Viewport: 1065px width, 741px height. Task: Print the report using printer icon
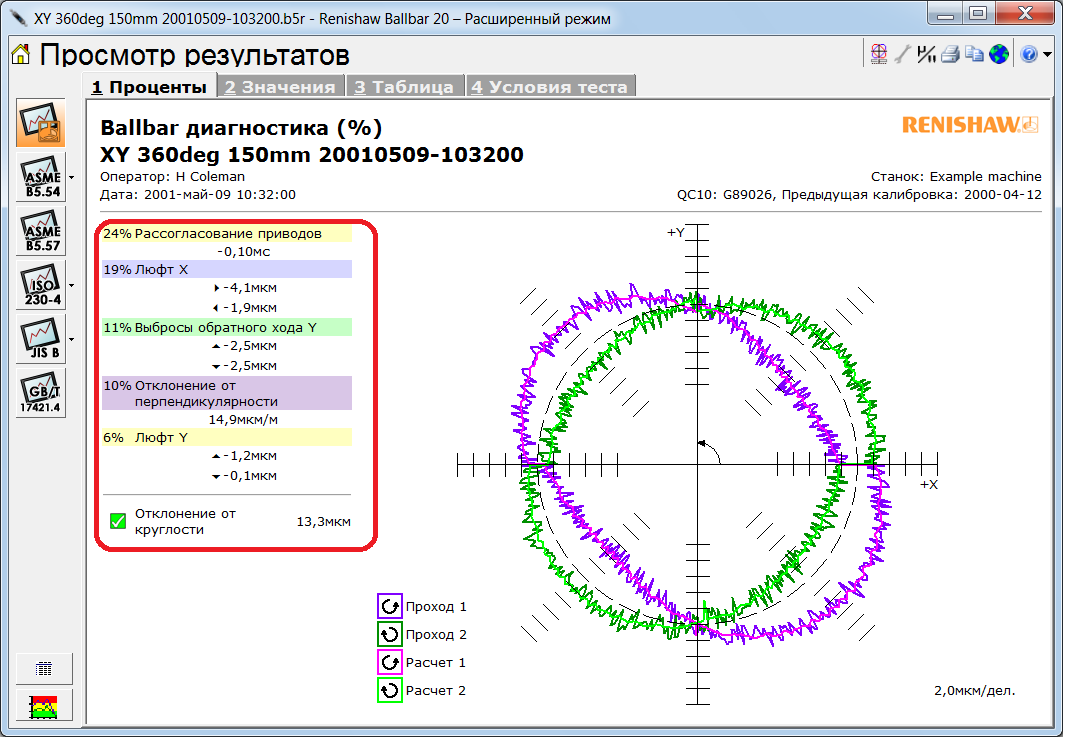coord(951,54)
